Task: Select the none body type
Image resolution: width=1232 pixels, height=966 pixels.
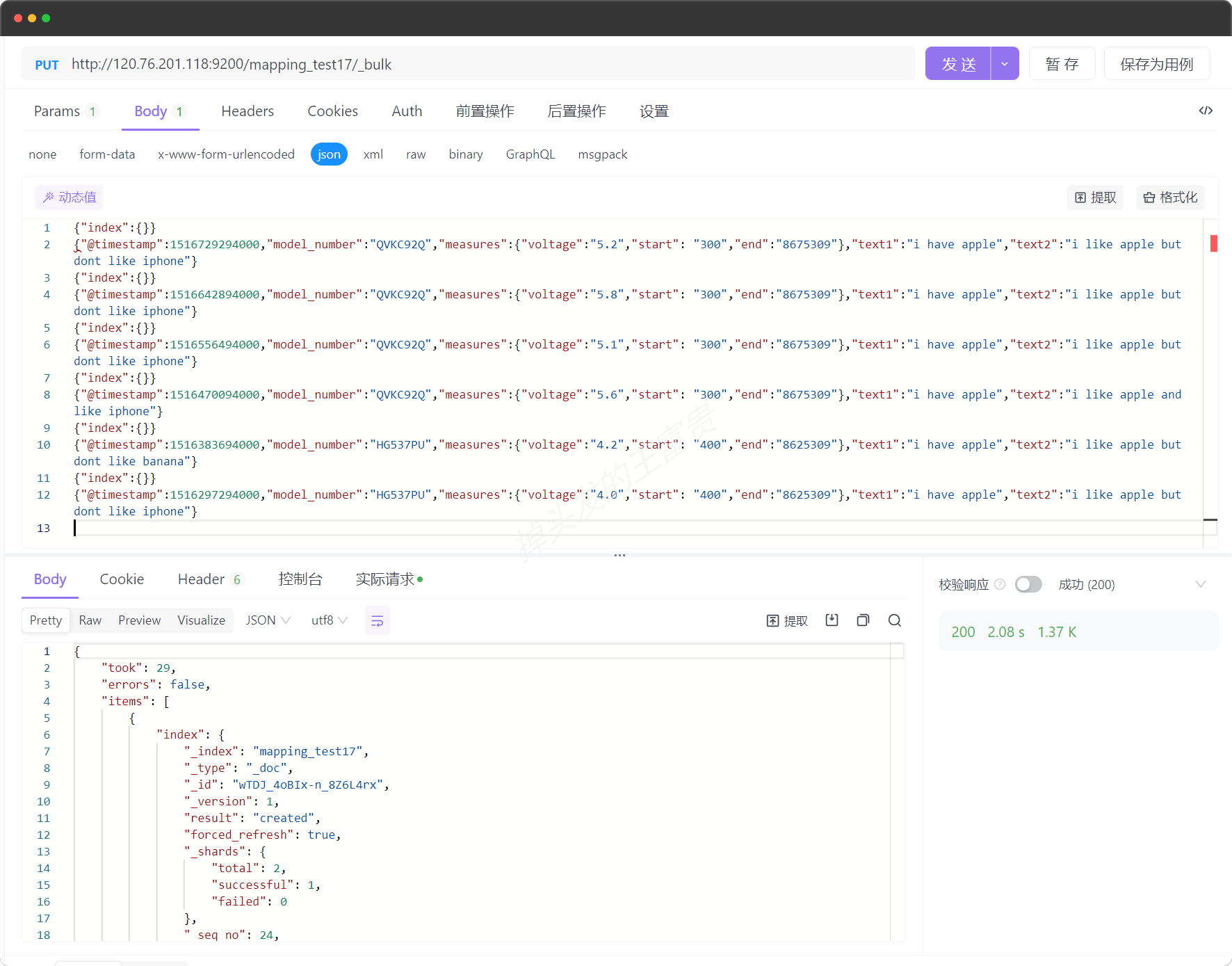Action: (x=42, y=154)
